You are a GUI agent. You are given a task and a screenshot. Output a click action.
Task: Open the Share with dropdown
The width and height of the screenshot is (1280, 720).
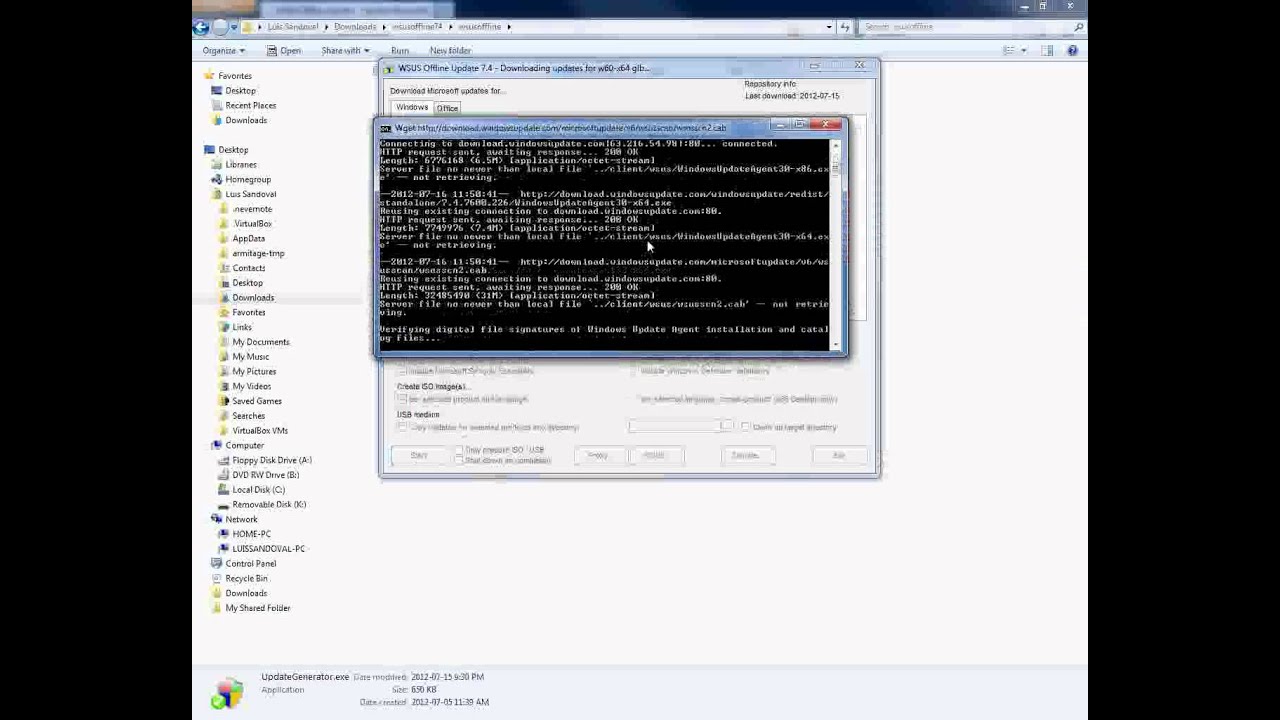click(345, 50)
